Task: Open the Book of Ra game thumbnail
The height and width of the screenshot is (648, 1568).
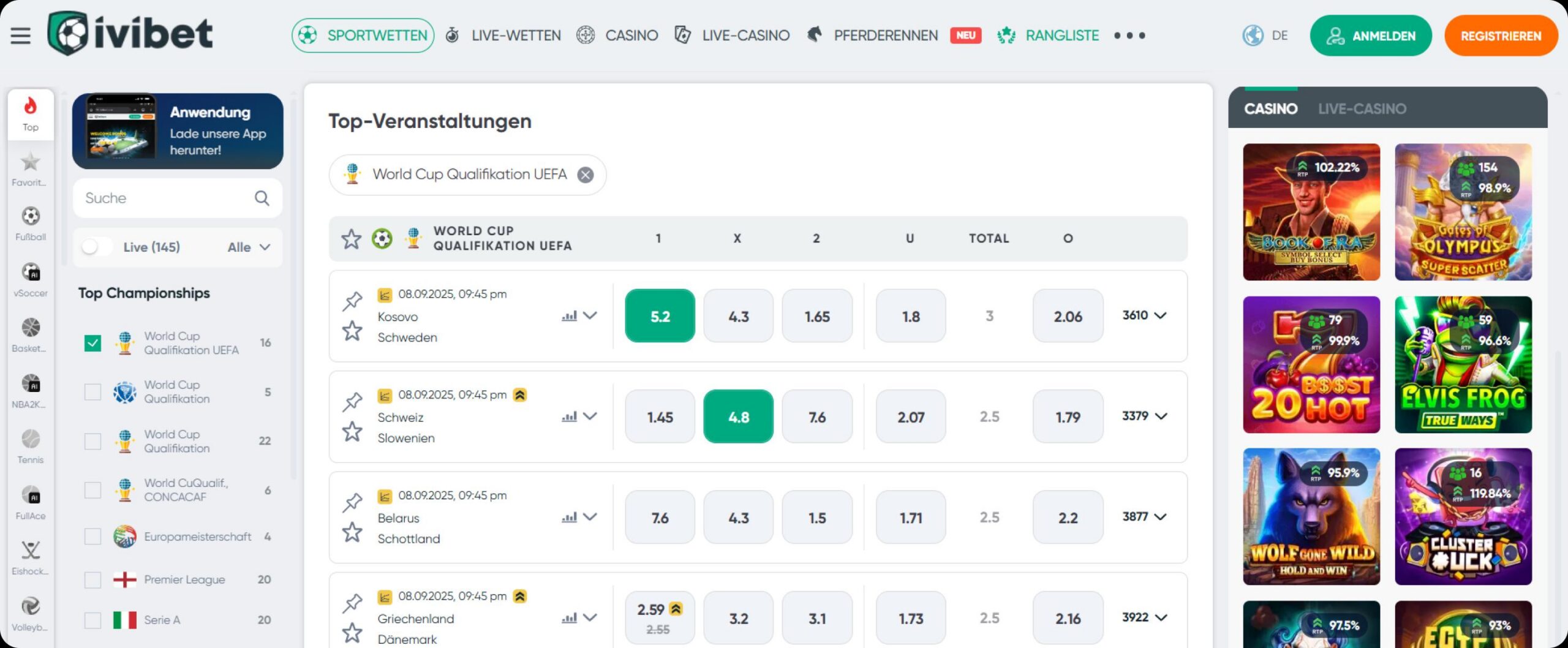Action: tap(1312, 212)
